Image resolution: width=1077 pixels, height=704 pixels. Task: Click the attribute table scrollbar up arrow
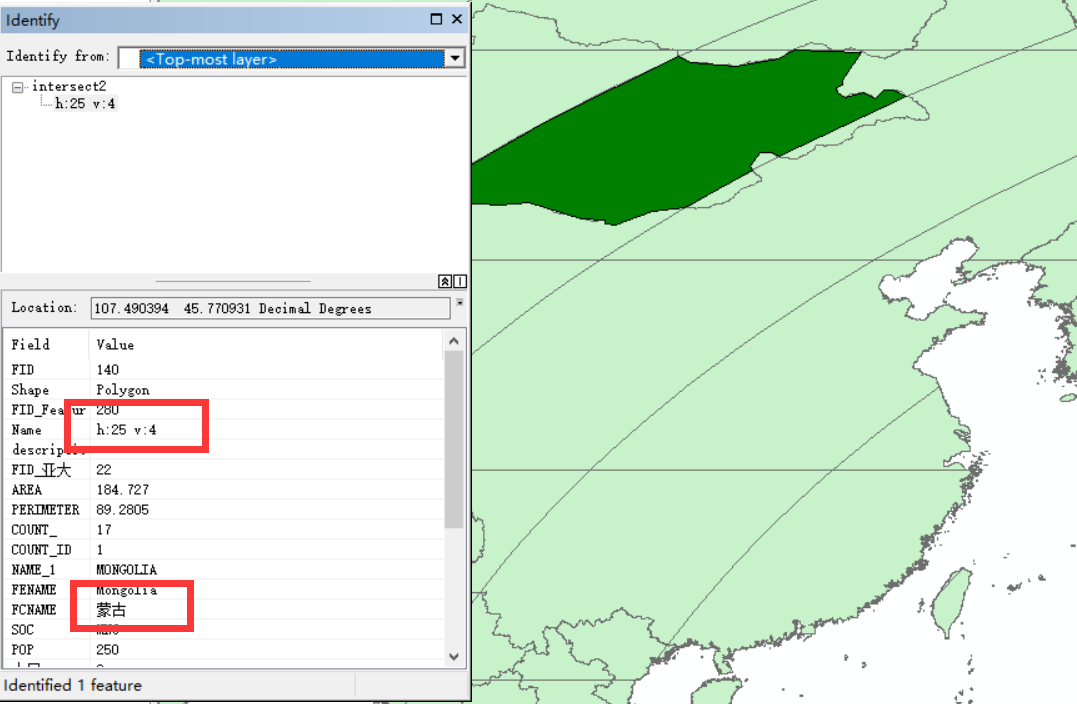[454, 339]
